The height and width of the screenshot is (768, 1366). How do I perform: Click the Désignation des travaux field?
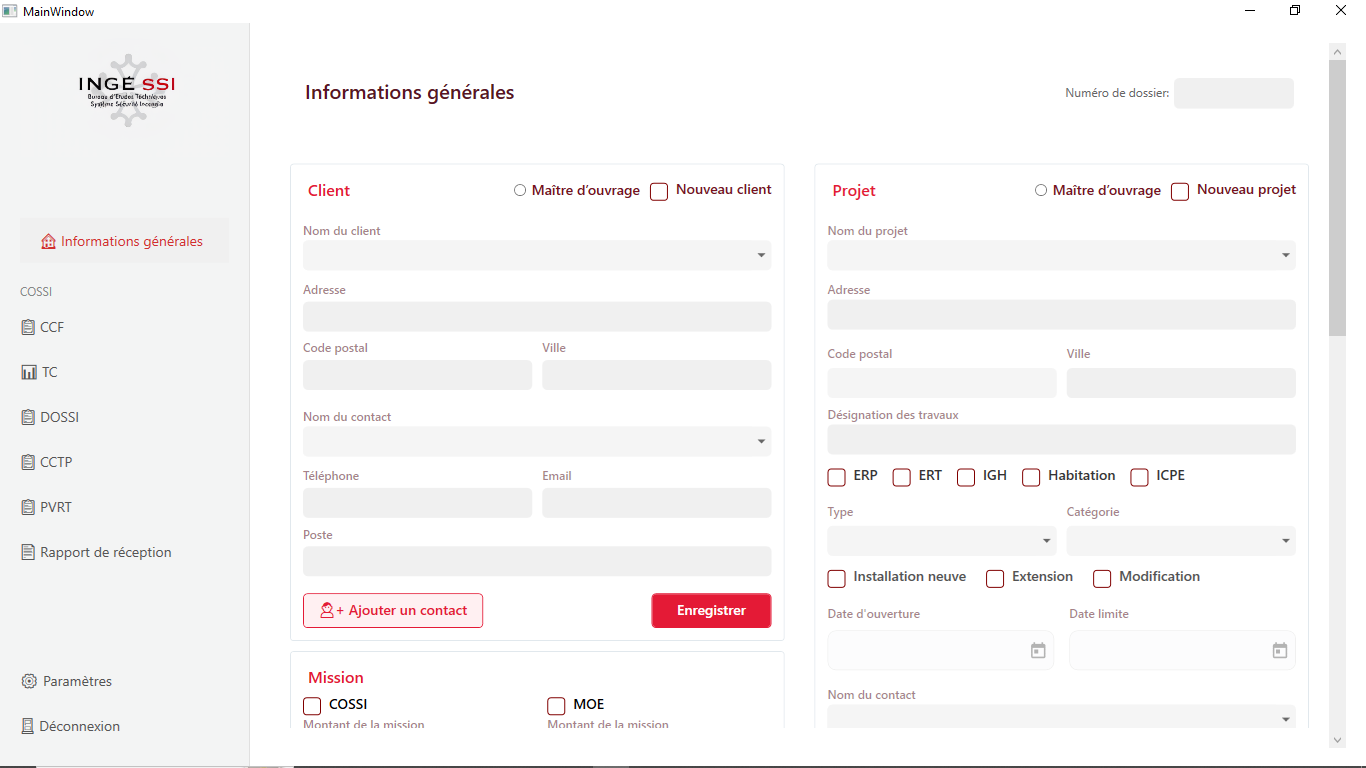pos(1061,439)
